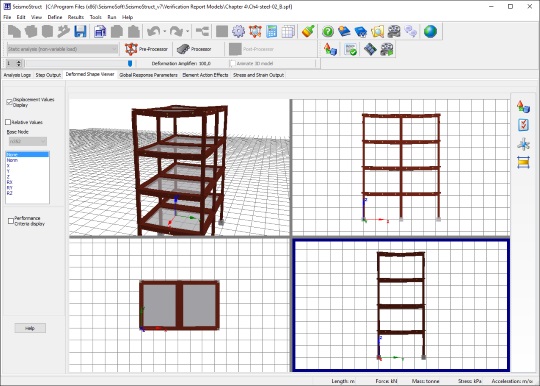This screenshot has width=540, height=386.
Task: Select Norm in displacement list
Action: pos(28,160)
